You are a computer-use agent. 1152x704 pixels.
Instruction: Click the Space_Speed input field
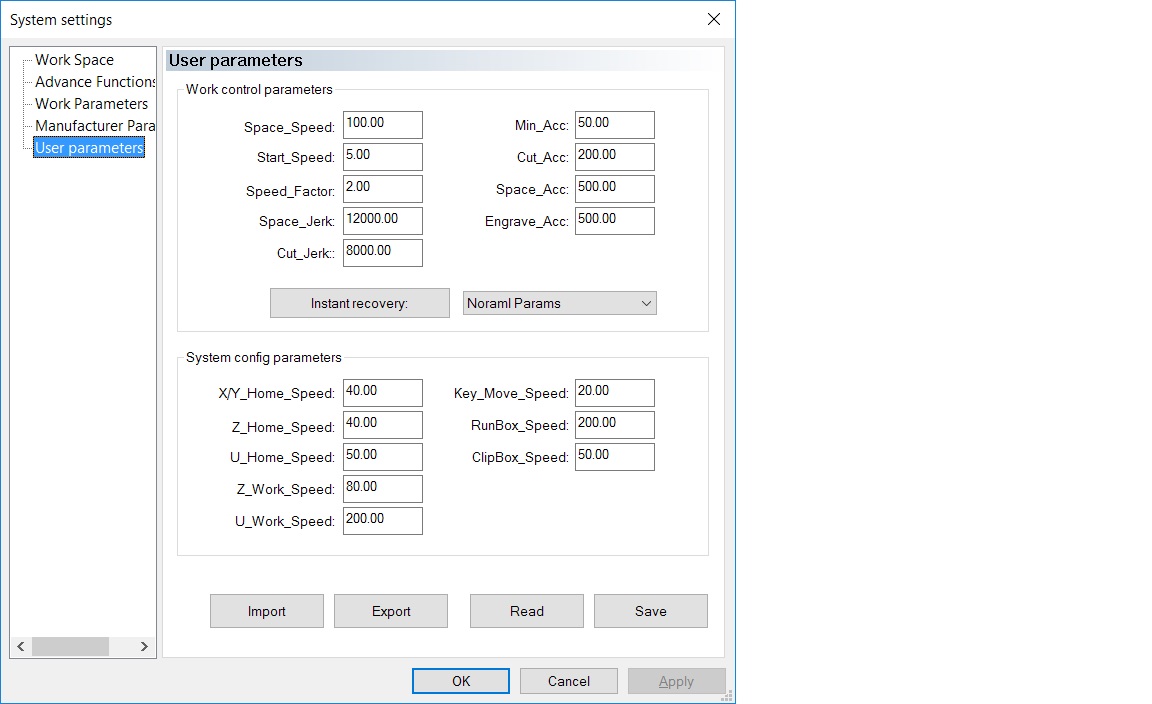[x=383, y=125]
